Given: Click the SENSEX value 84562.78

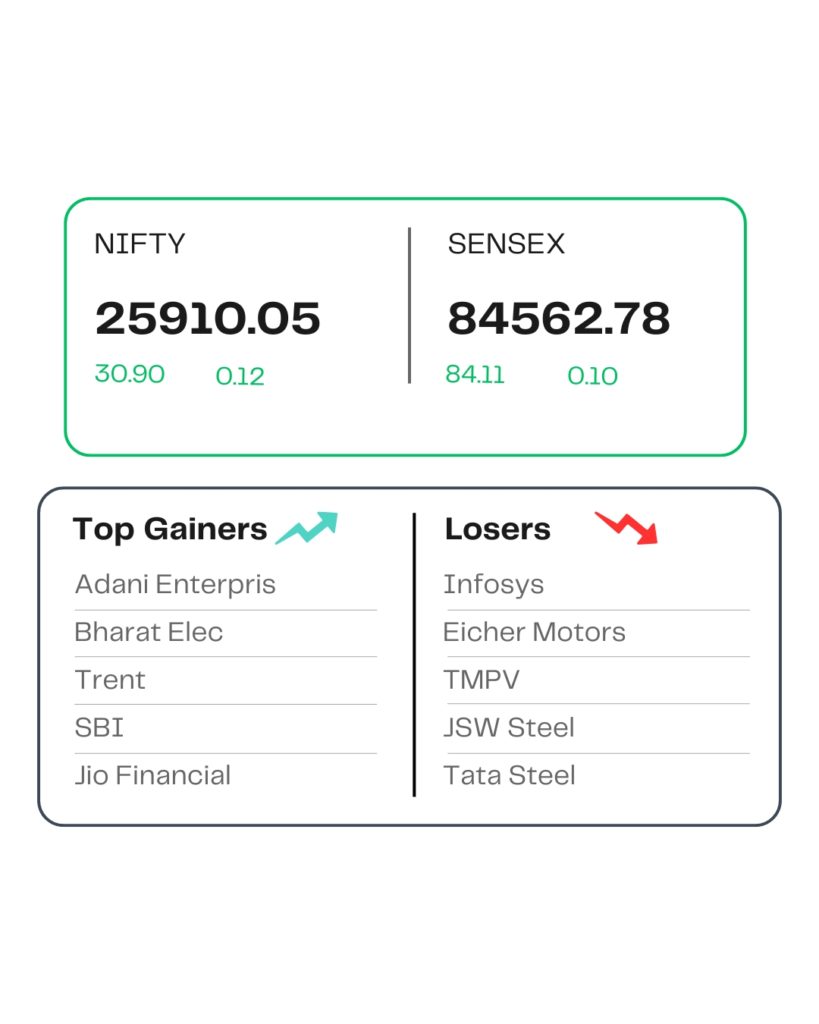Looking at the screenshot, I should tap(558, 318).
